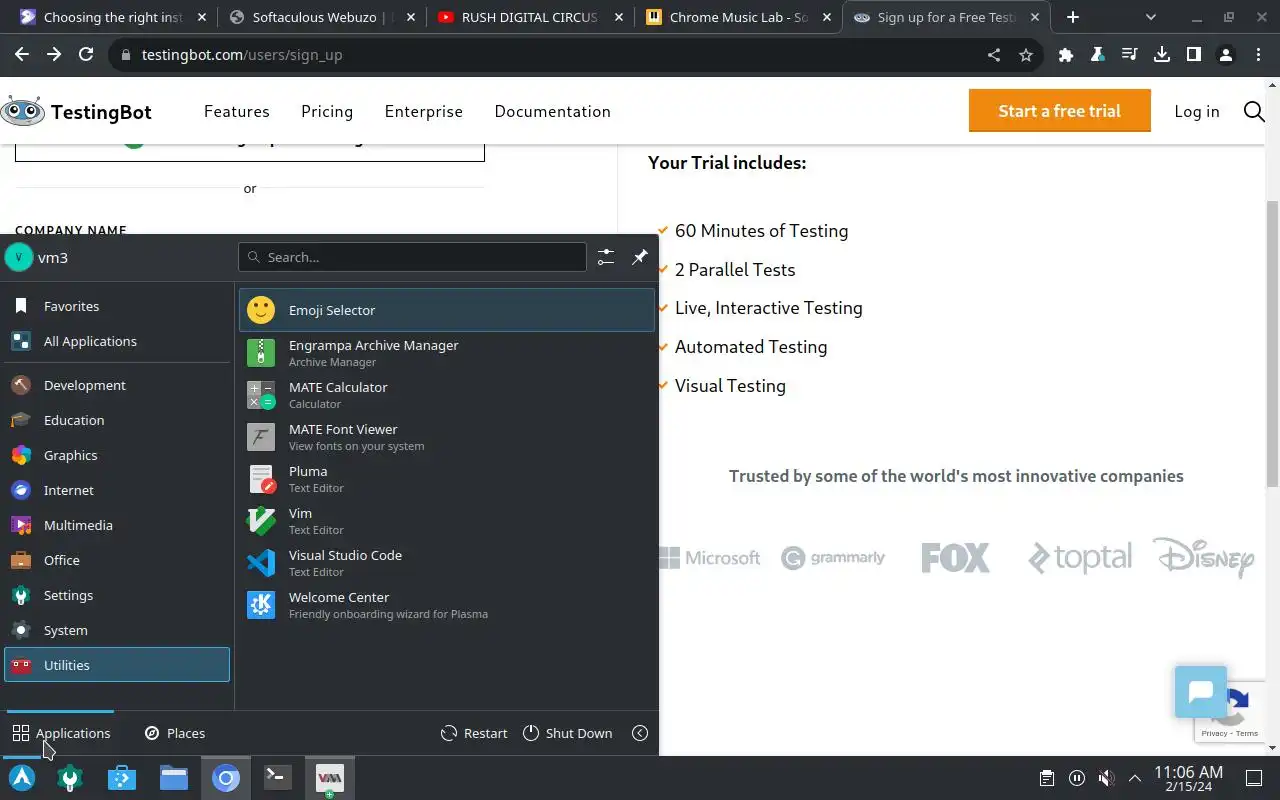Click volume icon in system tray
1280x800 pixels.
coord(1106,778)
